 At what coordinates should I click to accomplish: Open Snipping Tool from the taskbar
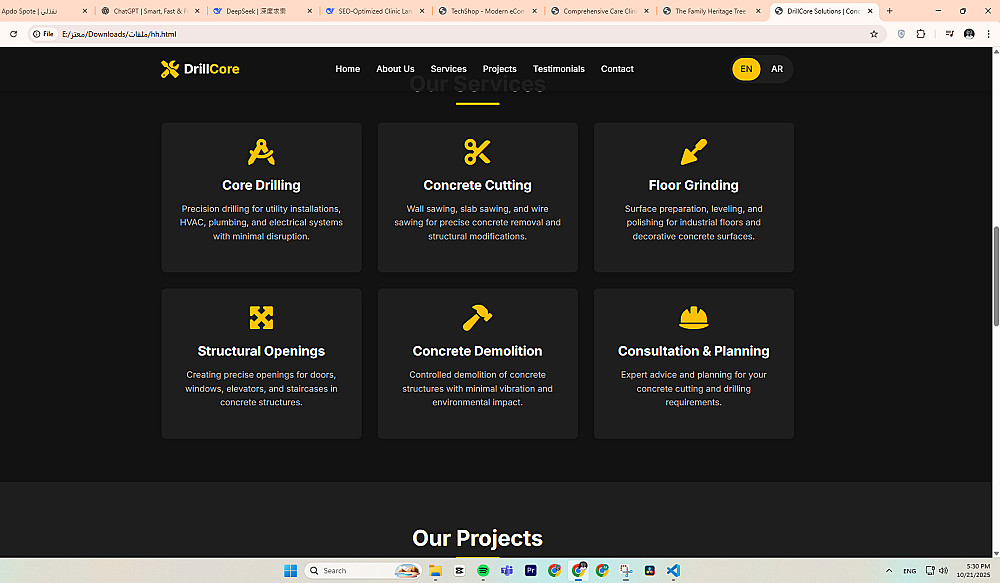tap(626, 570)
